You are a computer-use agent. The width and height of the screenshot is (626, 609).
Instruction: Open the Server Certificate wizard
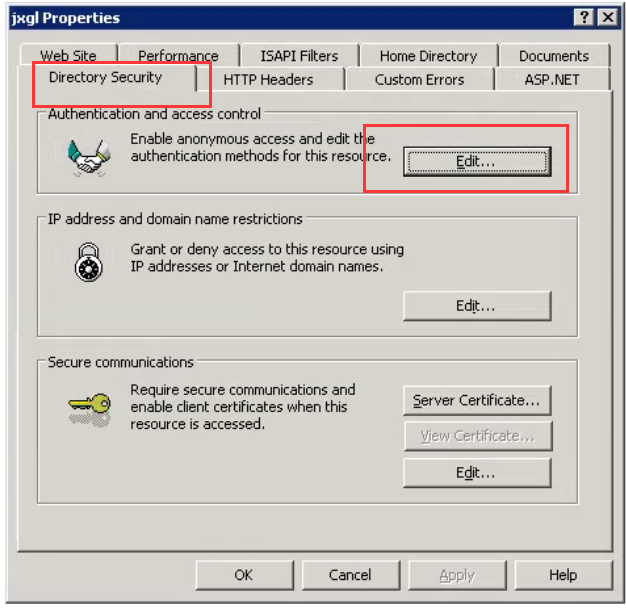tap(476, 401)
